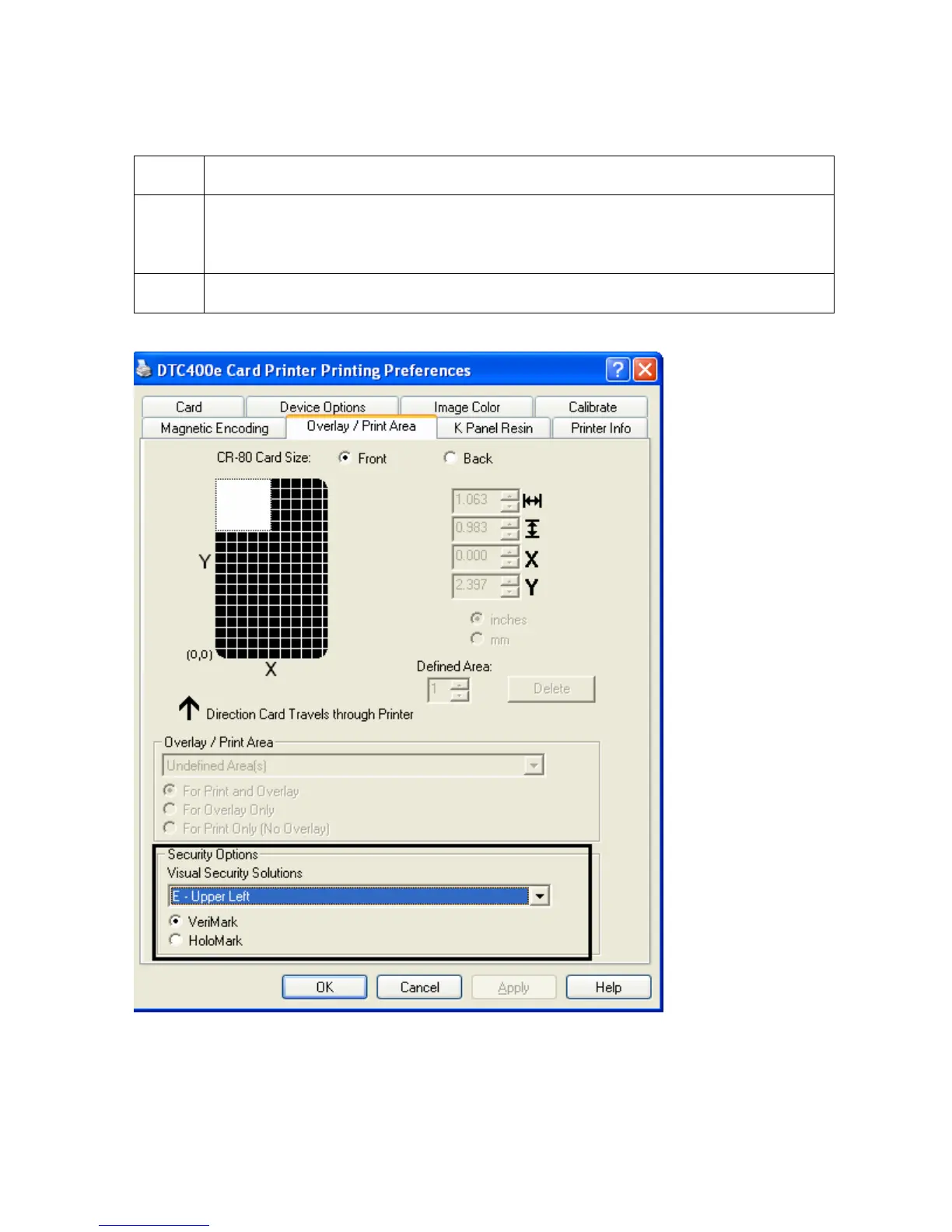Screen dimensions: 952x1232
Task: Click the card travel direction arrow
Action: [x=189, y=709]
